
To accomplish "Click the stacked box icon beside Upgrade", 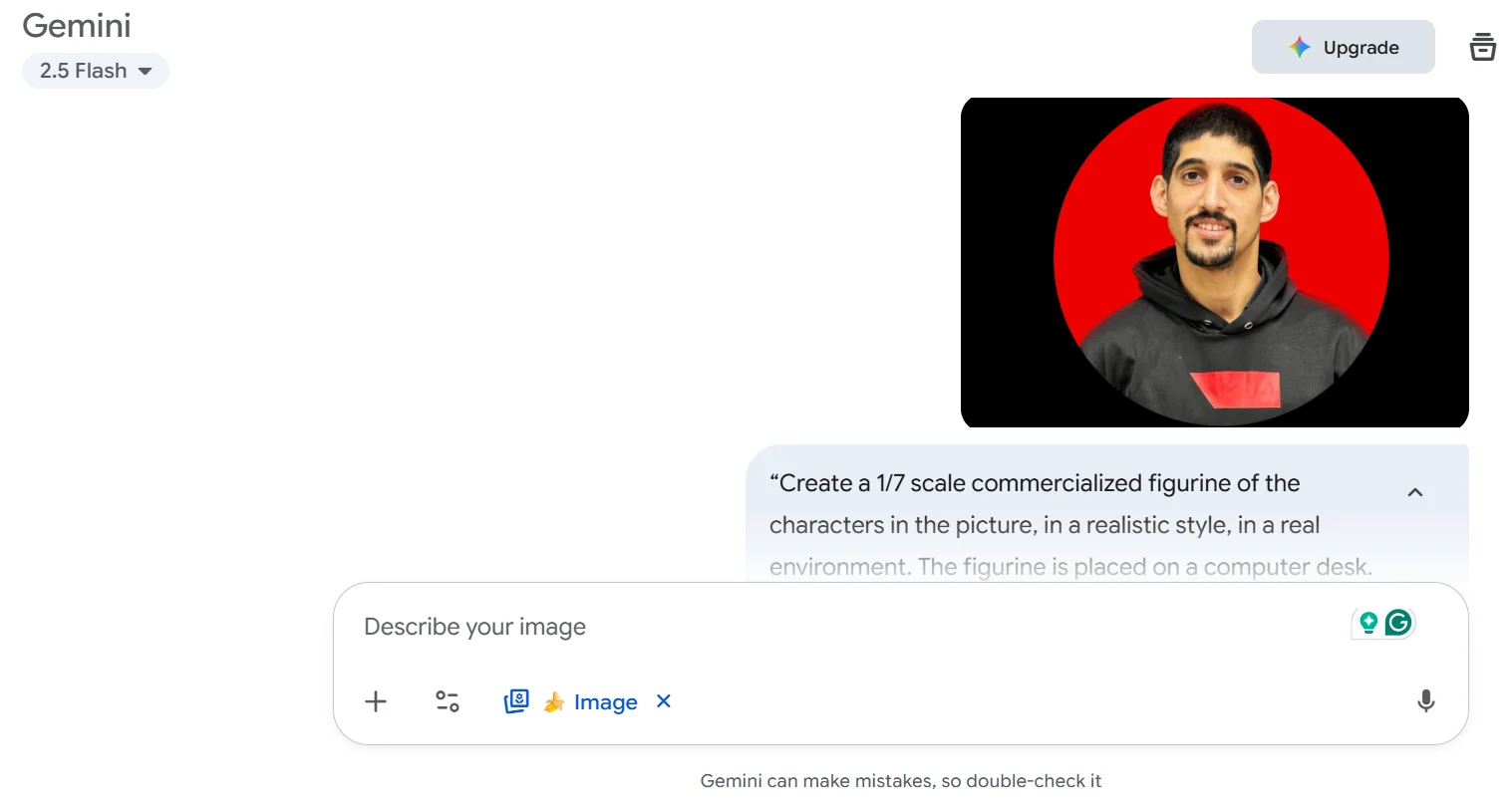I will [1482, 47].
